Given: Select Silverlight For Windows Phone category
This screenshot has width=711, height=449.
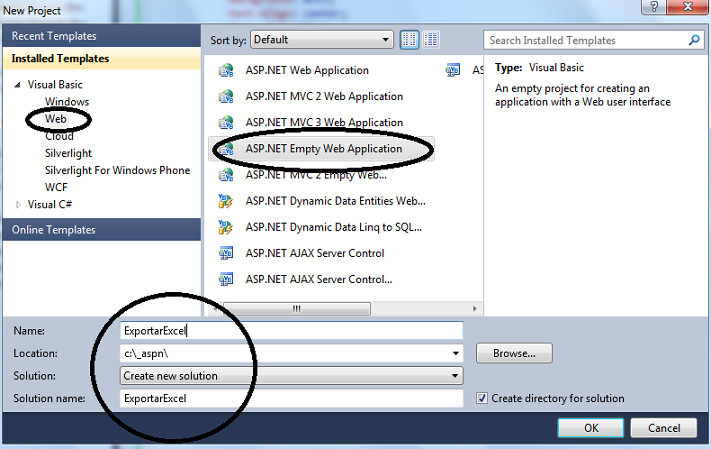Looking at the screenshot, I should point(117,171).
